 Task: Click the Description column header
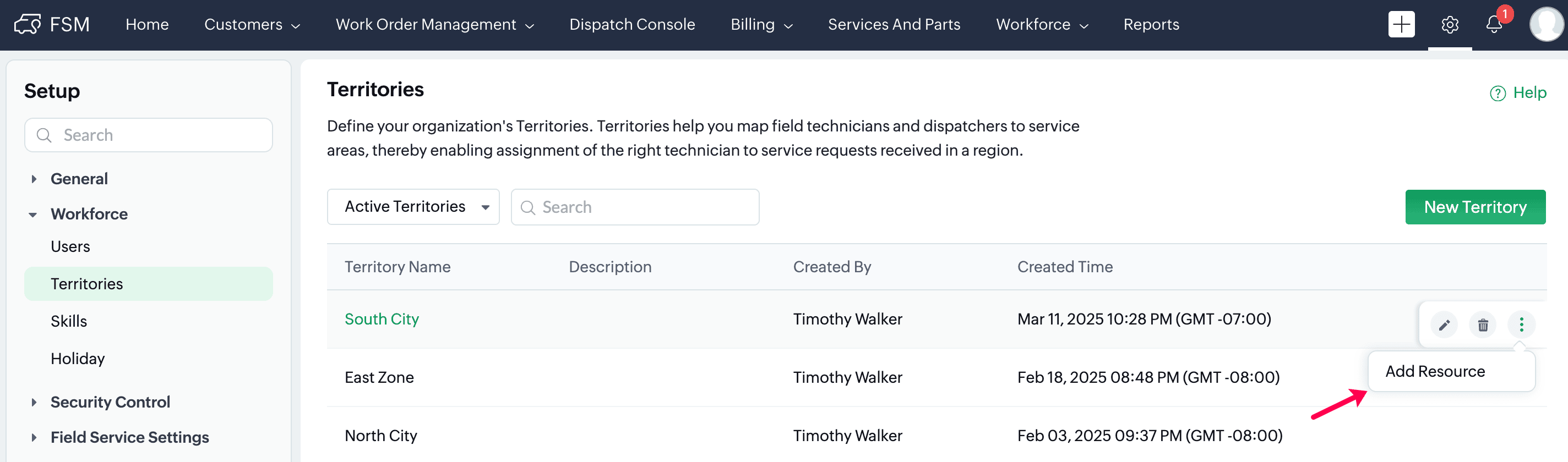(610, 267)
